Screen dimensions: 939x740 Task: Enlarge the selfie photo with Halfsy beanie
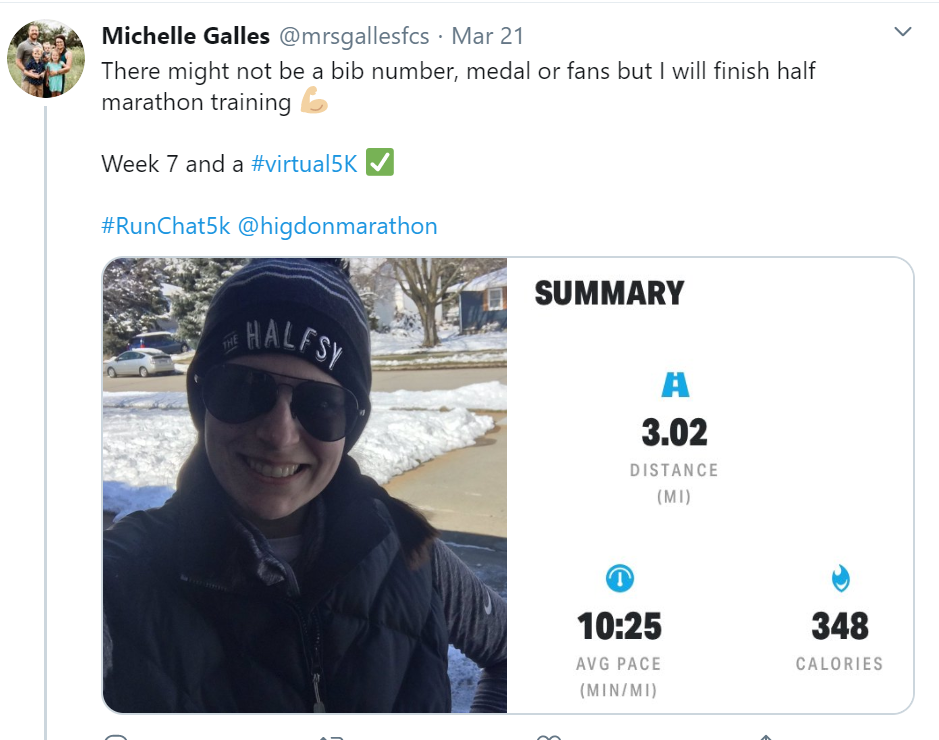(x=305, y=485)
